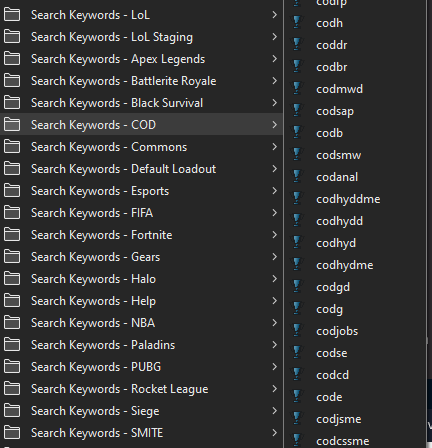Viewport: 432px width, 448px height.
Task: Click the trophy icon next to codmwd
Action: [297, 89]
